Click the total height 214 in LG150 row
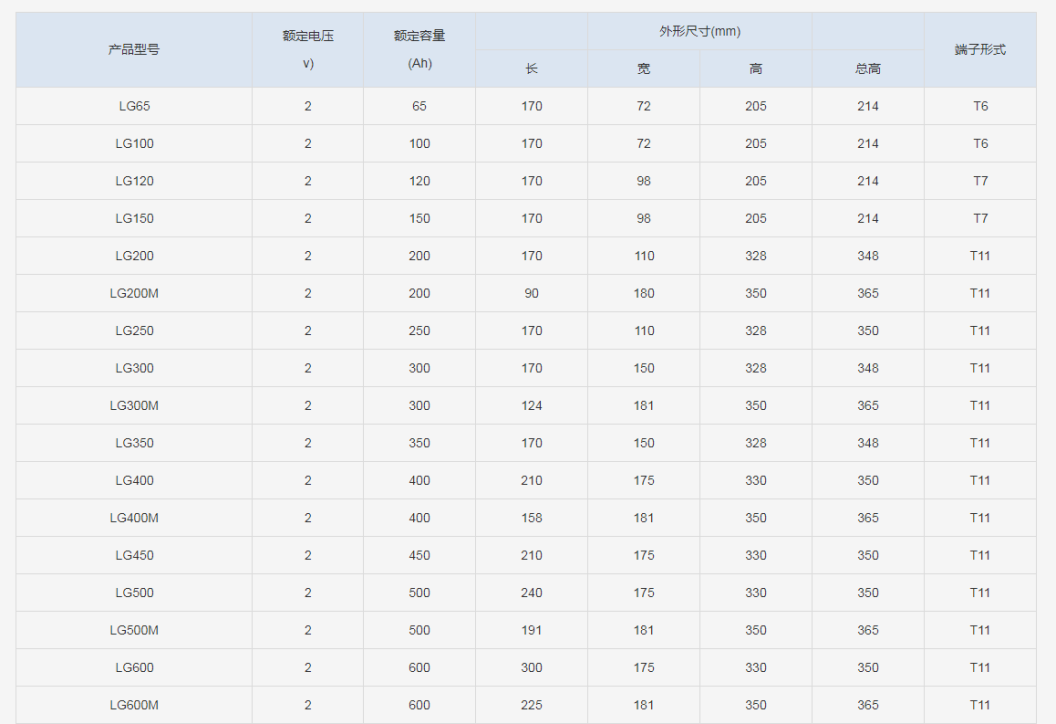1056x724 pixels. coord(868,218)
